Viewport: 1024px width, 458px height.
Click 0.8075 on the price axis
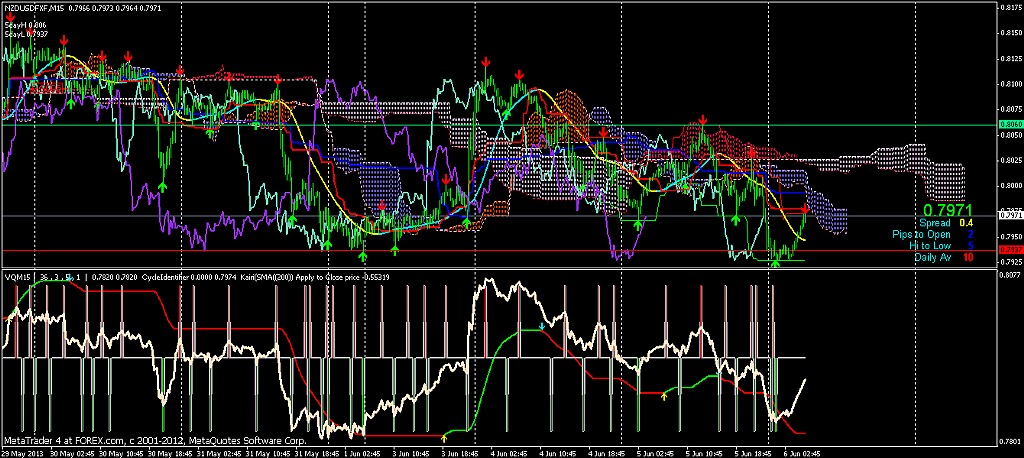[x=1010, y=109]
